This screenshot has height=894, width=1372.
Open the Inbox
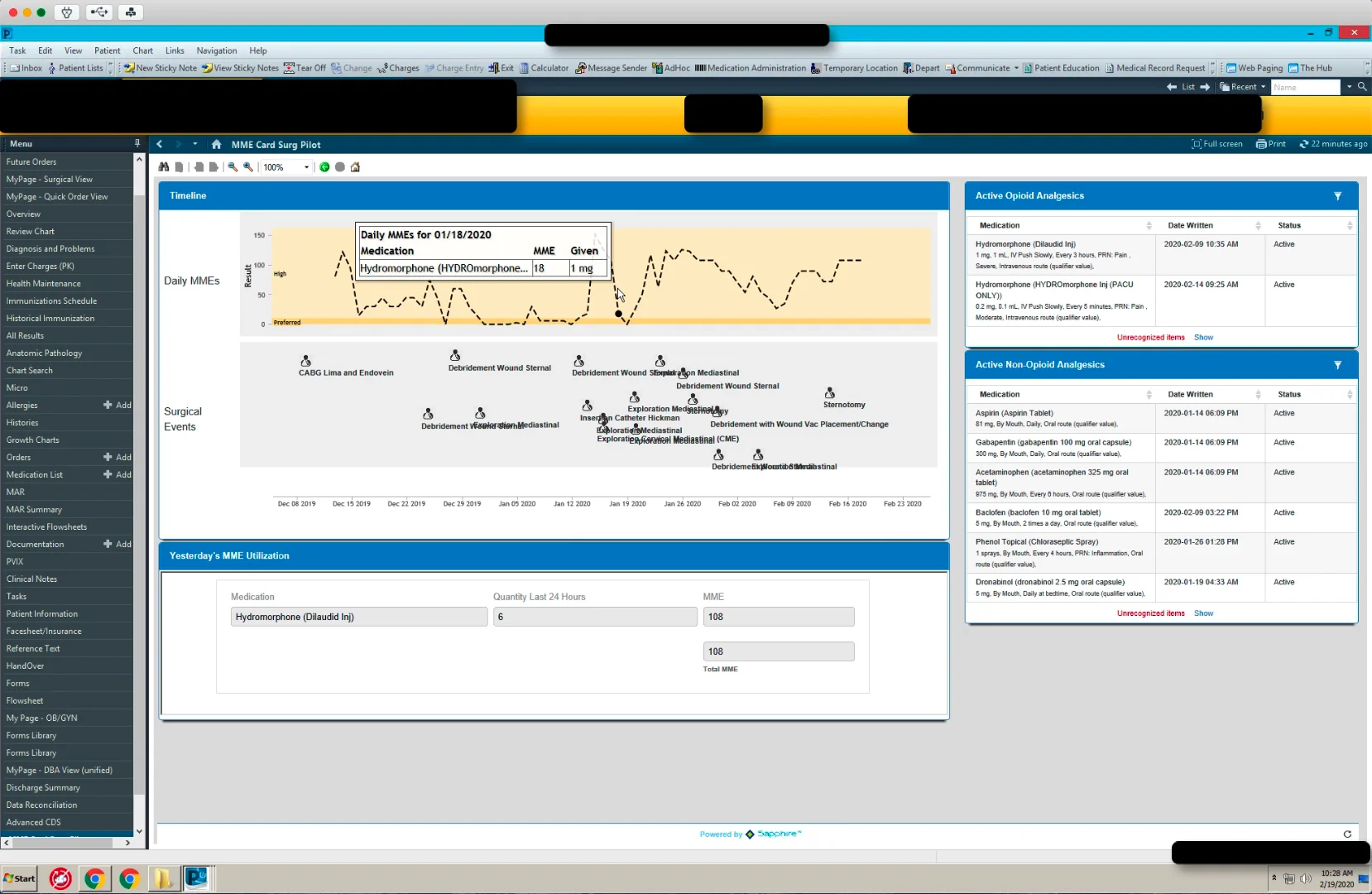click(26, 68)
